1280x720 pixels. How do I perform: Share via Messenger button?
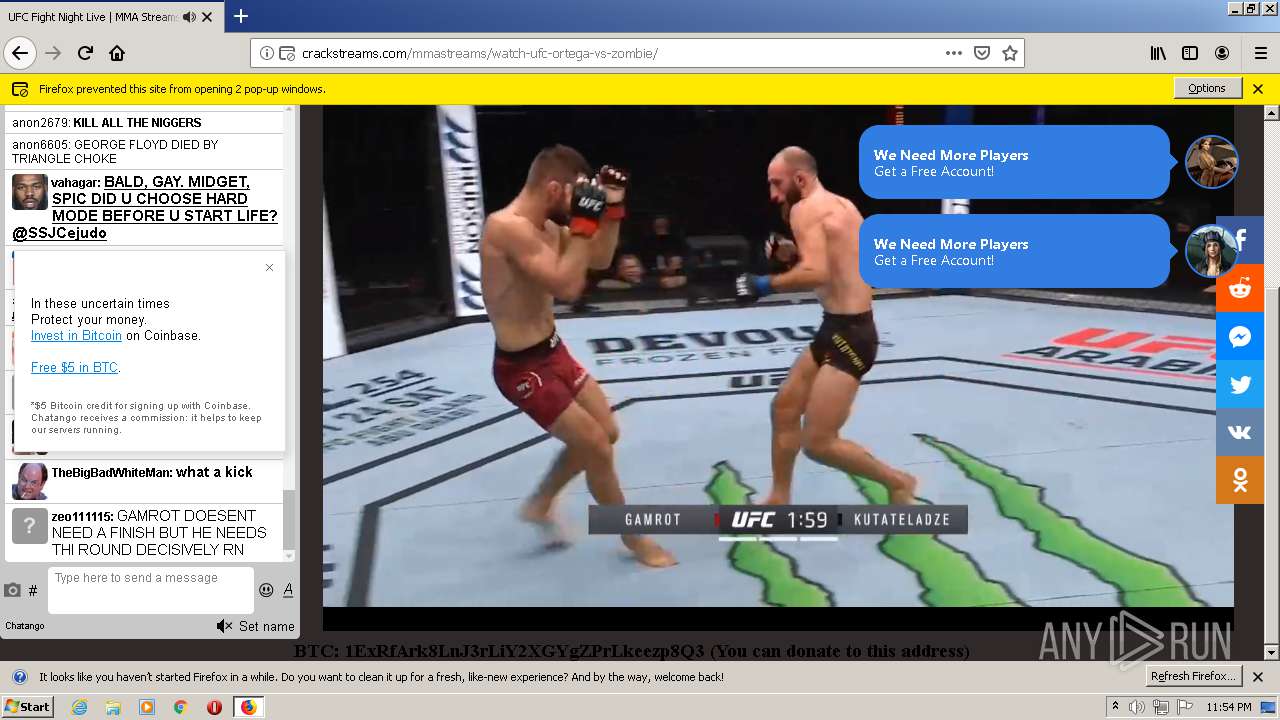tap(1240, 337)
